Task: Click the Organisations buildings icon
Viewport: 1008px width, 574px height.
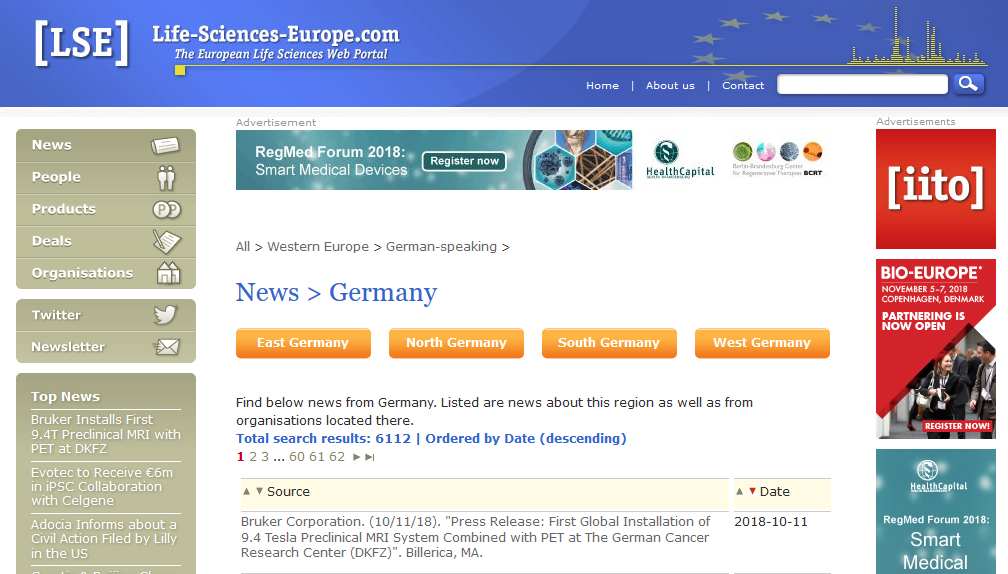Action: (168, 273)
